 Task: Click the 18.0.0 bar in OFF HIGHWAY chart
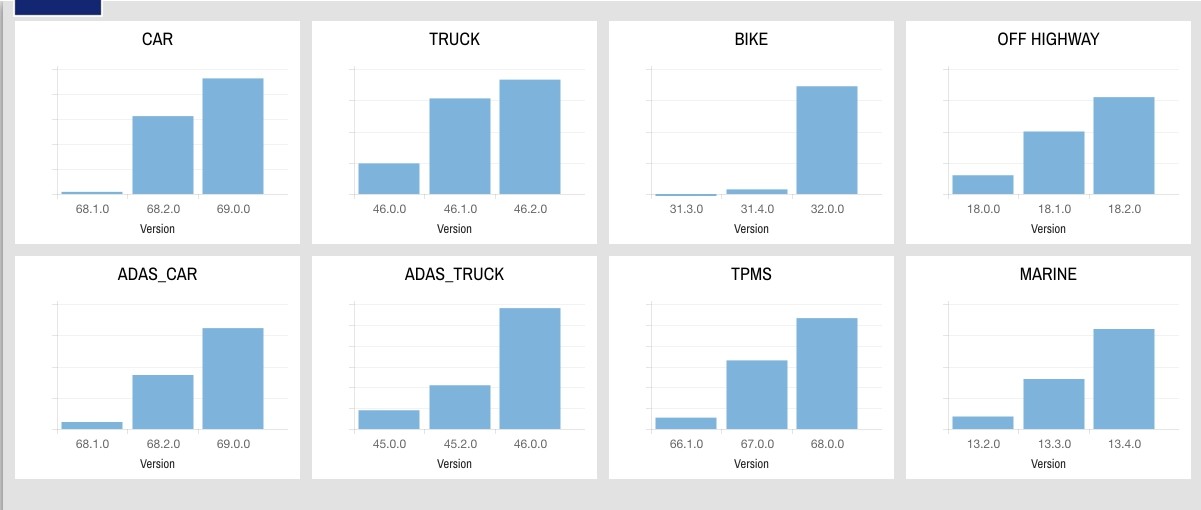[983, 185]
